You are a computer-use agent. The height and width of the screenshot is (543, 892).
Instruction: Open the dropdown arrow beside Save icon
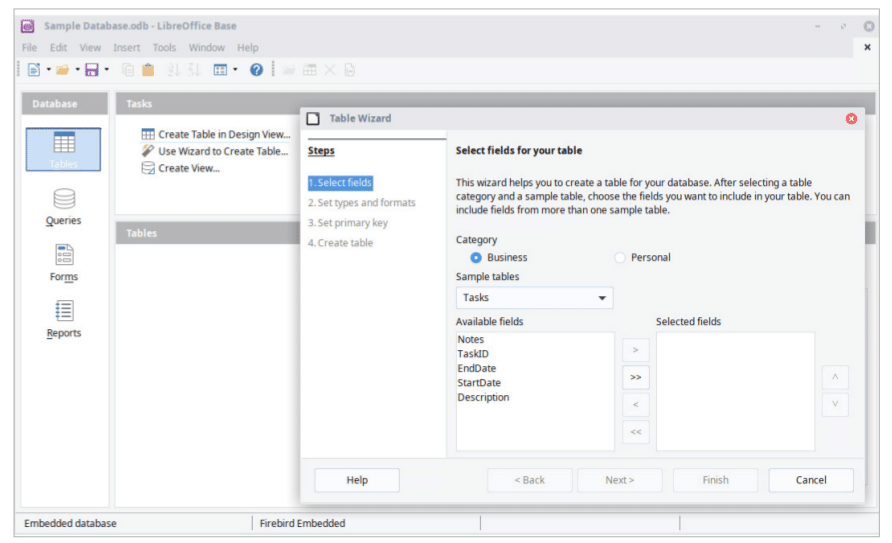(106, 70)
